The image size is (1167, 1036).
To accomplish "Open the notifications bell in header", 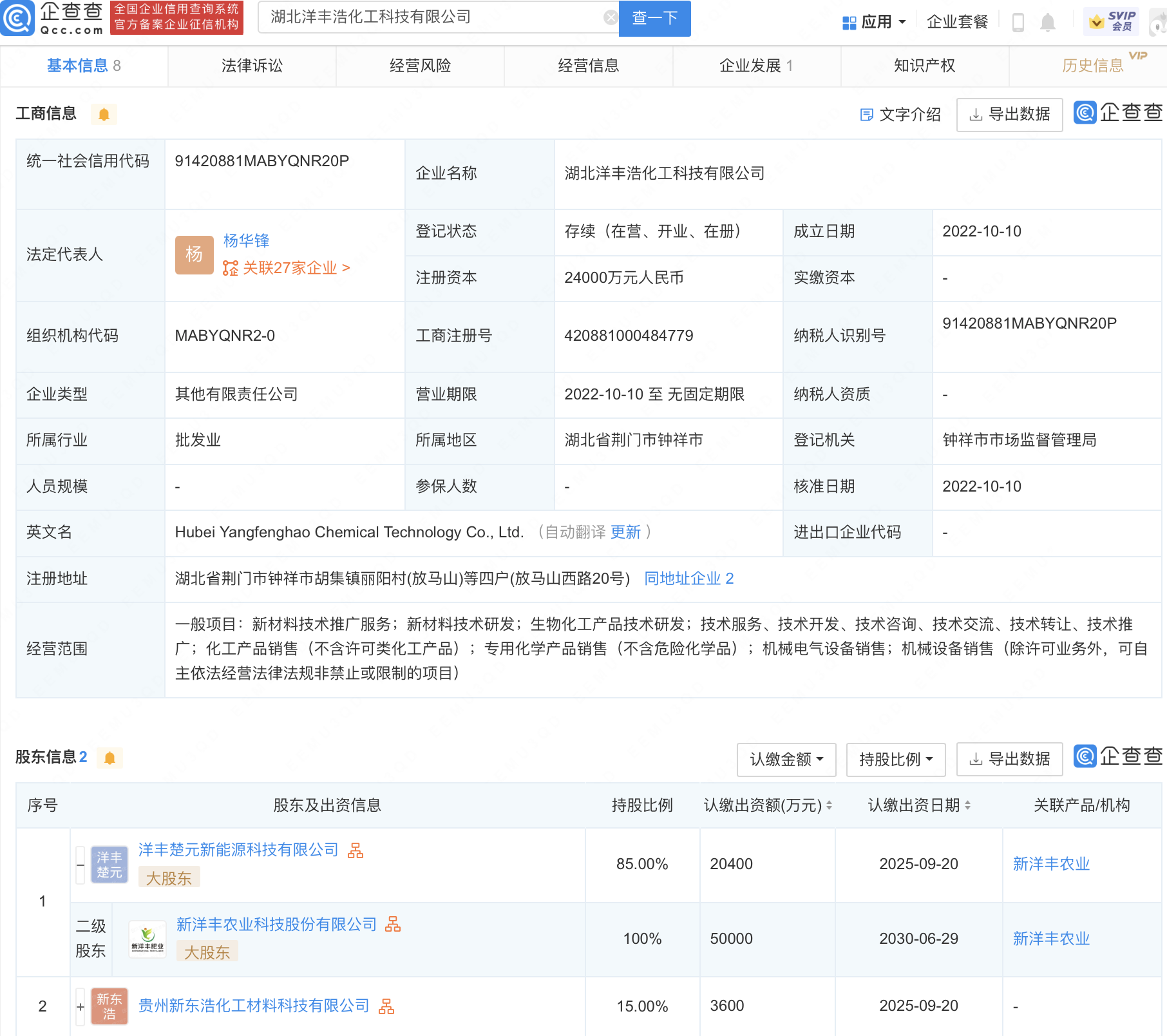I will [1048, 23].
